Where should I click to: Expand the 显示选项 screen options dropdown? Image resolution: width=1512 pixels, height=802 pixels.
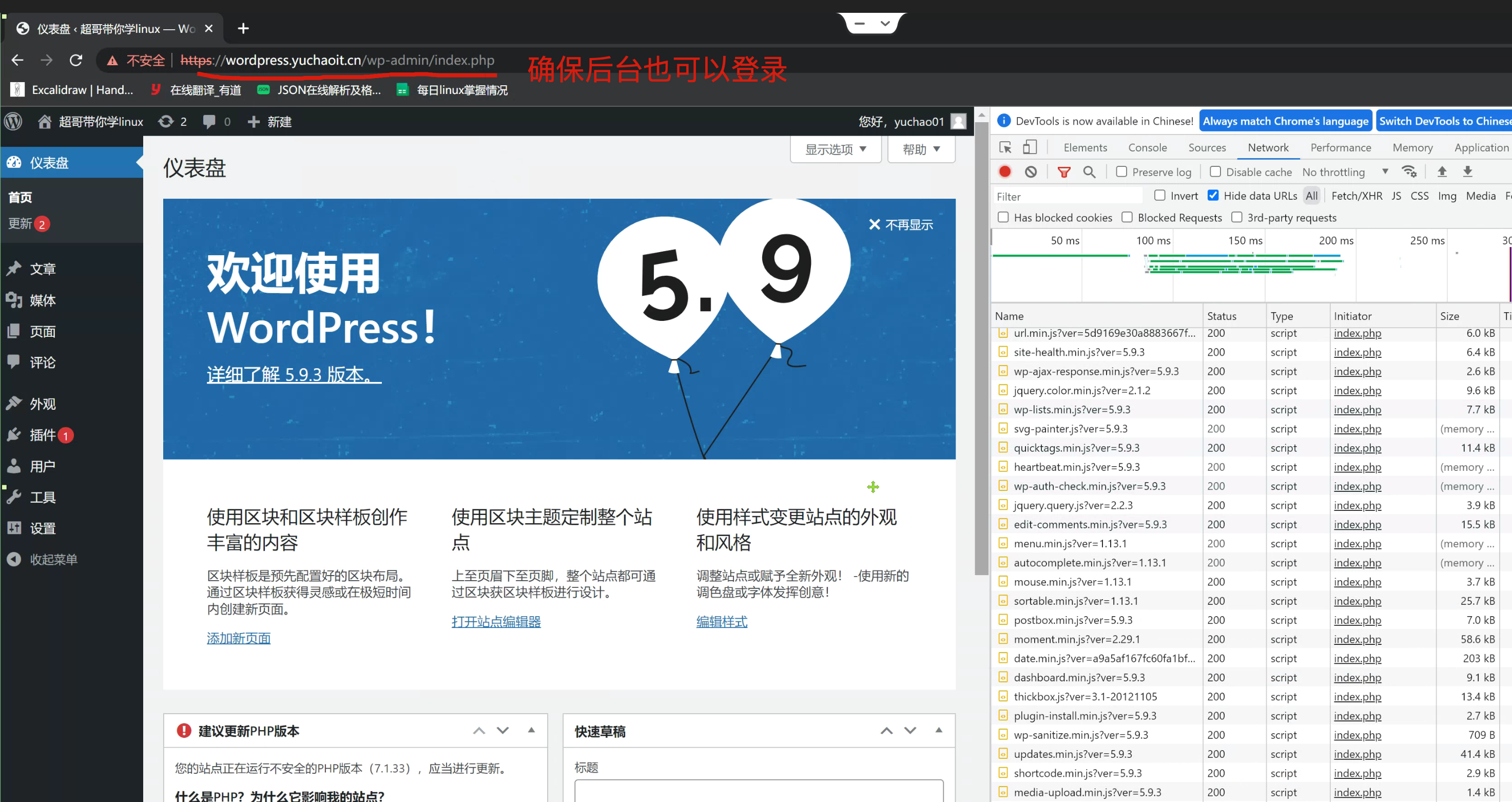point(835,149)
